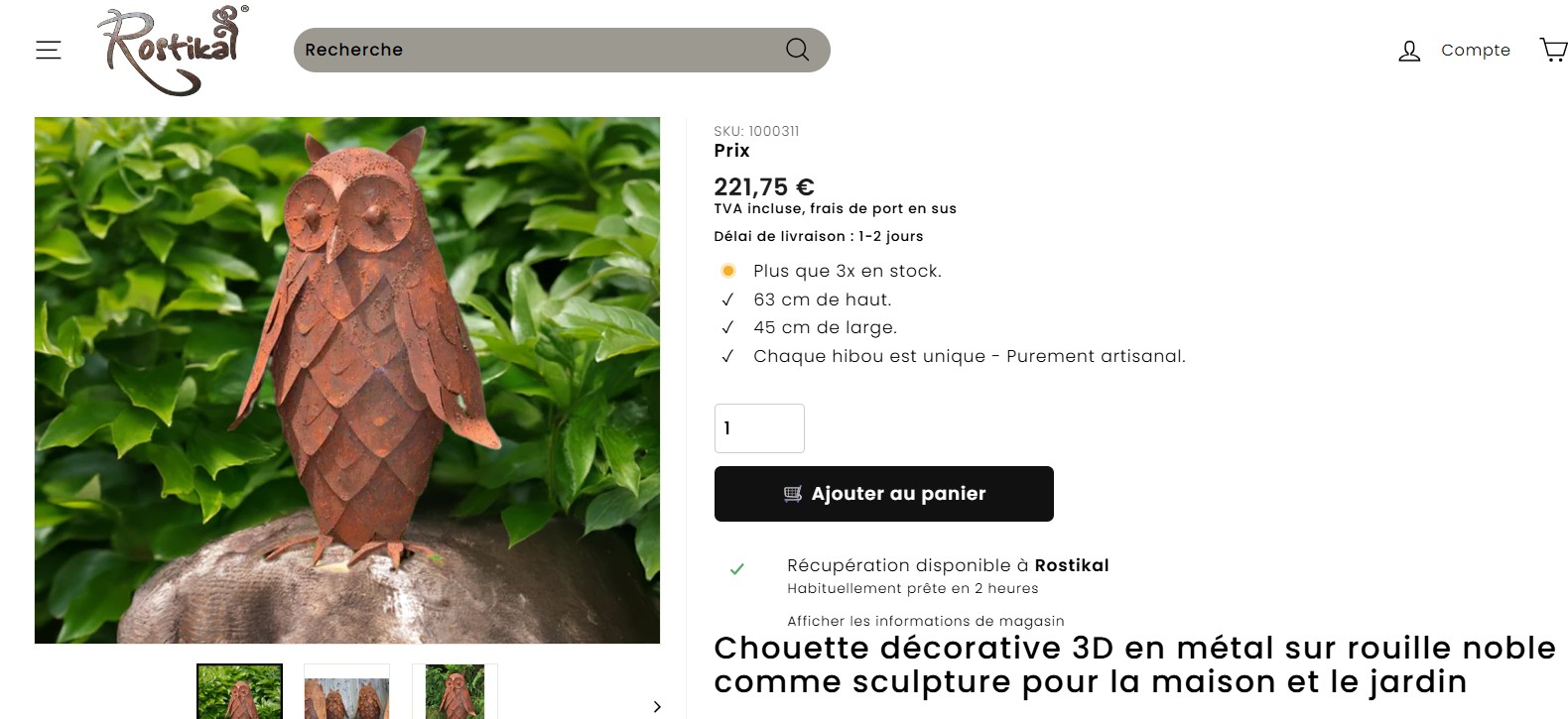Click the product title Chouette décorative 3D
The width and height of the screenshot is (1568, 719).
click(x=1134, y=664)
